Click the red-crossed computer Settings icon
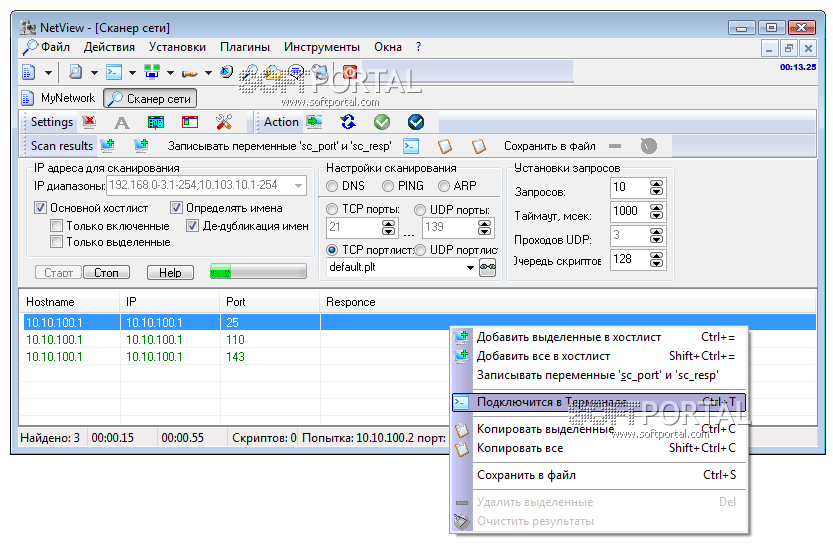 [90, 122]
